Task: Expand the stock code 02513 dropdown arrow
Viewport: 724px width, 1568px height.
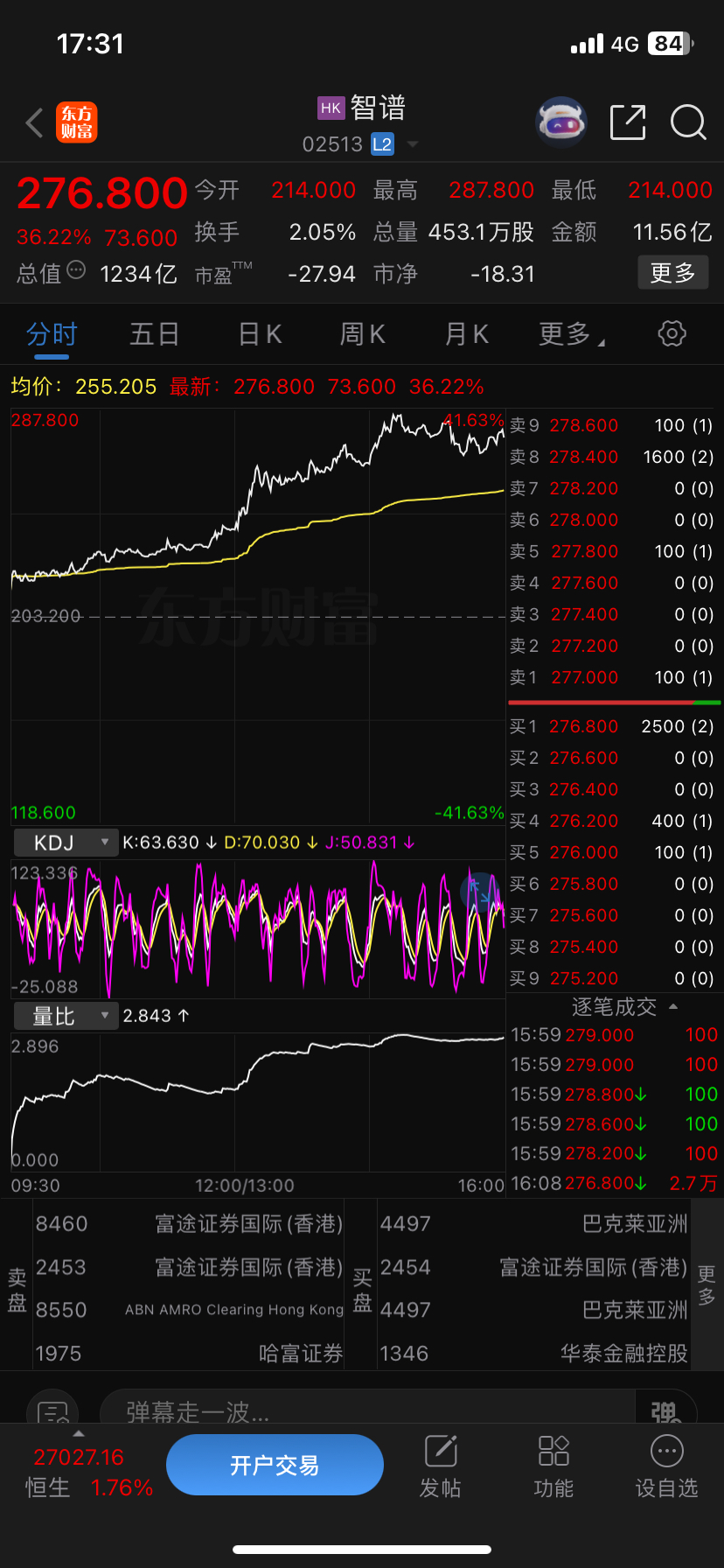Action: click(413, 144)
